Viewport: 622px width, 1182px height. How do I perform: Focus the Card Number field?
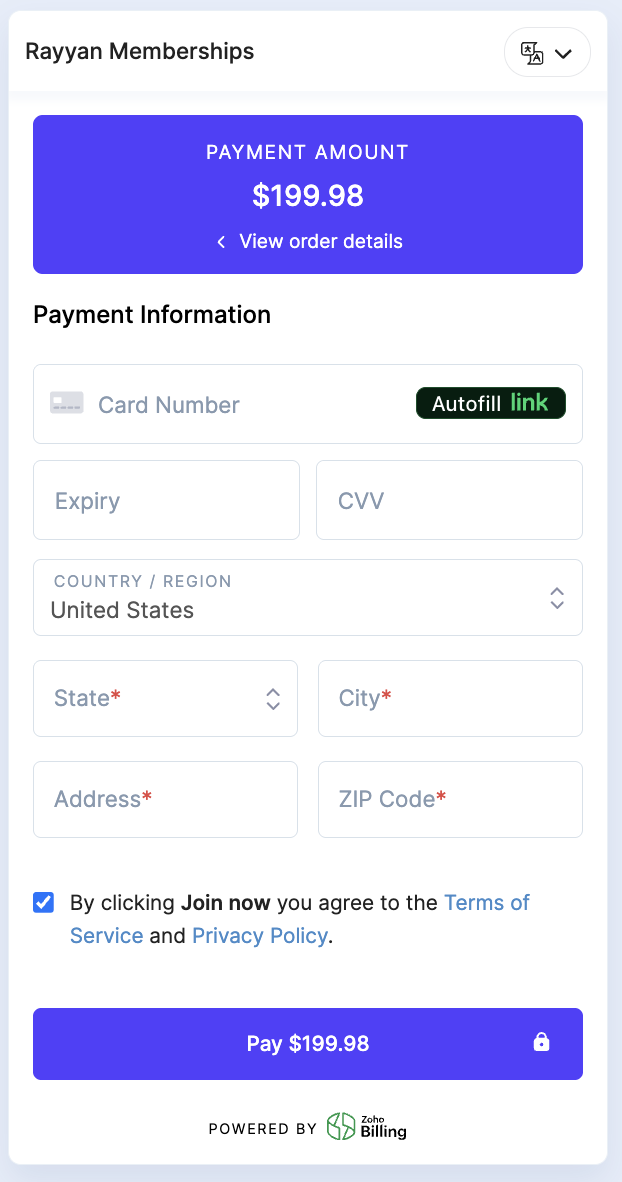pos(240,404)
